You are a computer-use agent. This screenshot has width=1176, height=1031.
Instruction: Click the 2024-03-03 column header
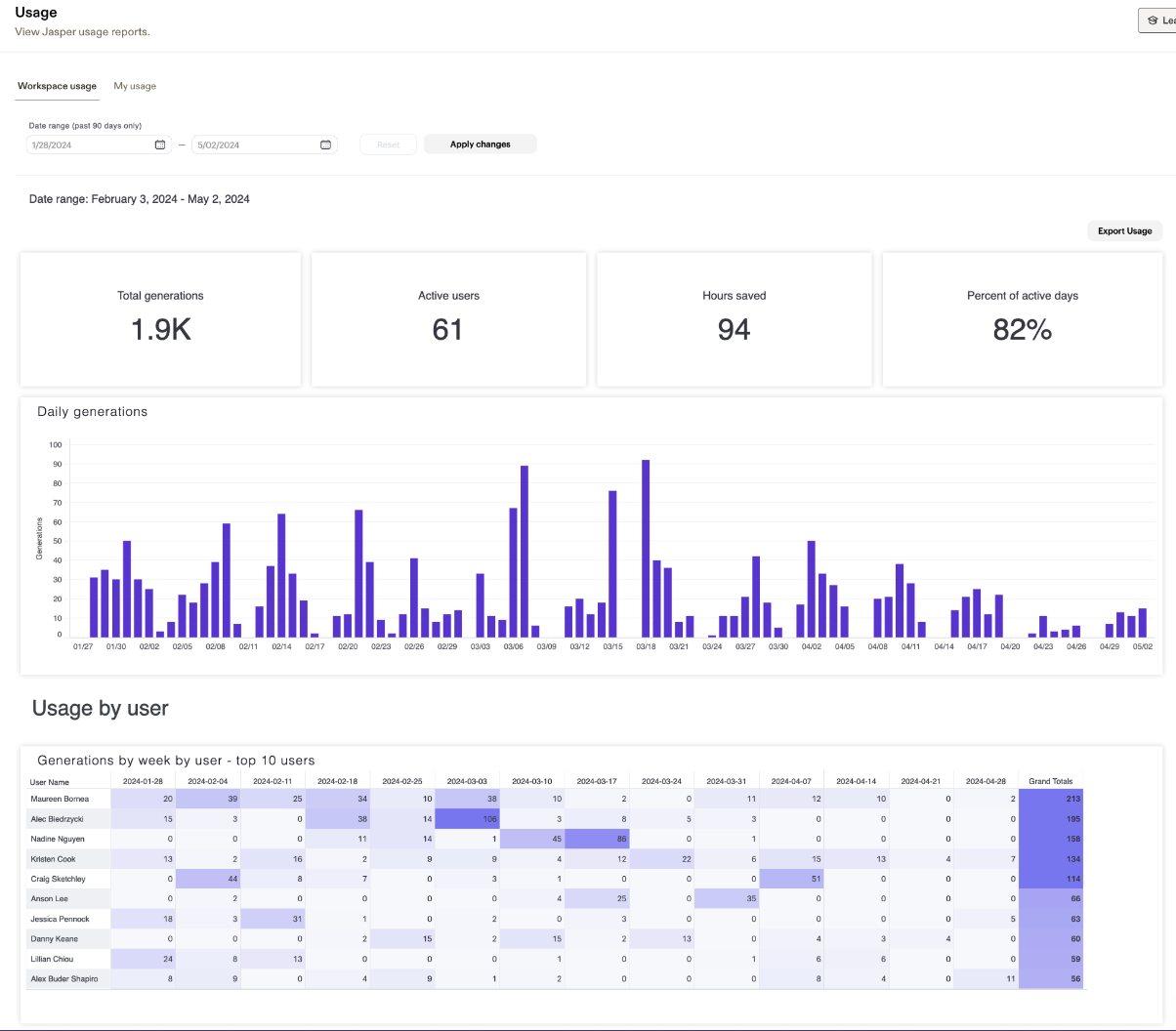(467, 781)
